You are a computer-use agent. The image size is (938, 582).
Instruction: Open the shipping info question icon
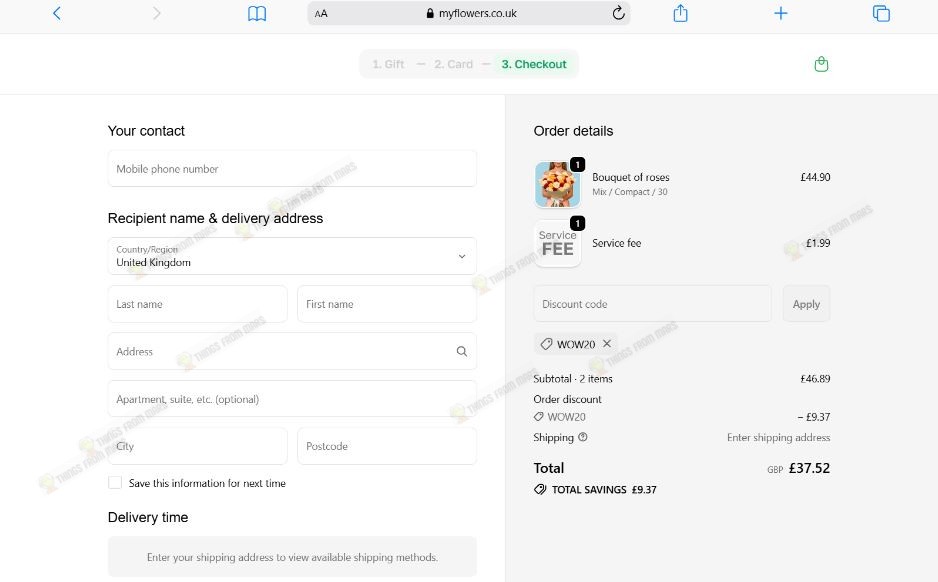click(583, 437)
